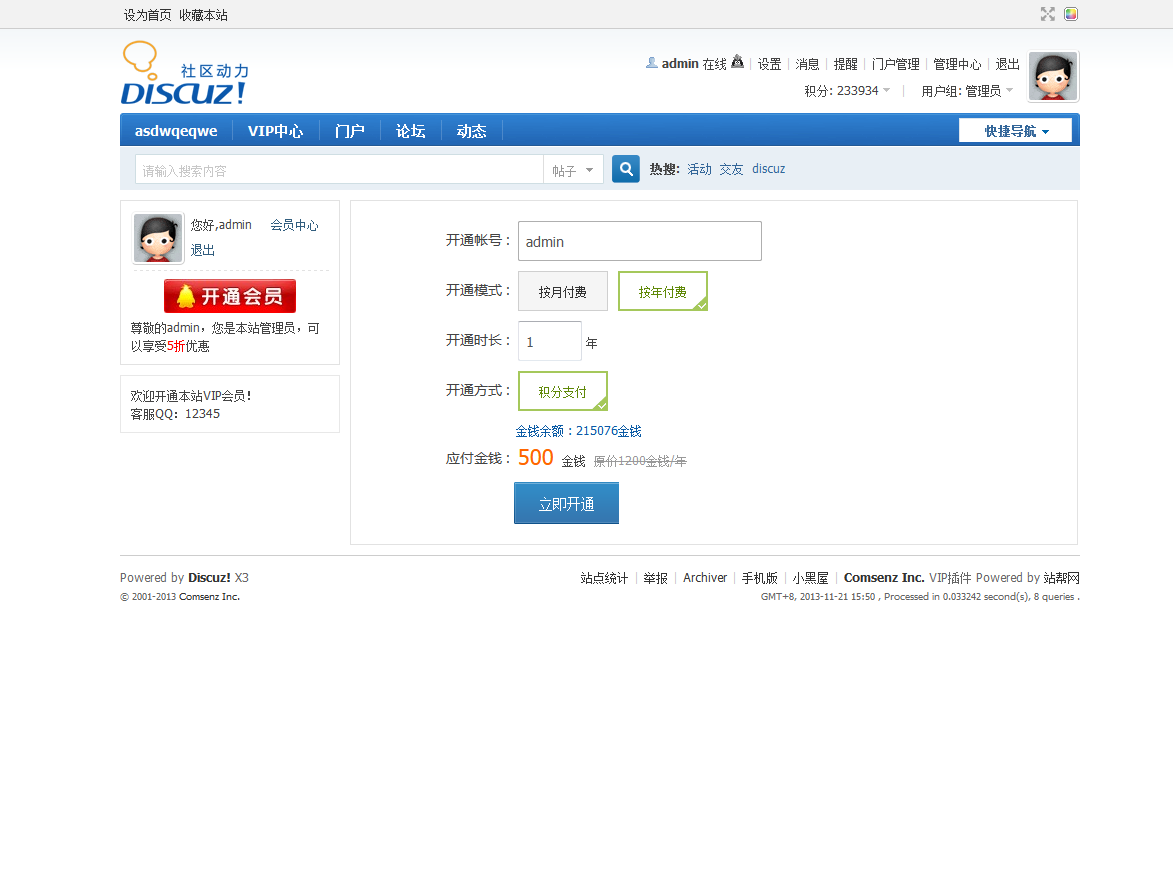The width and height of the screenshot is (1173, 875).
Task: Open the style color switcher icon
Action: (1071, 14)
